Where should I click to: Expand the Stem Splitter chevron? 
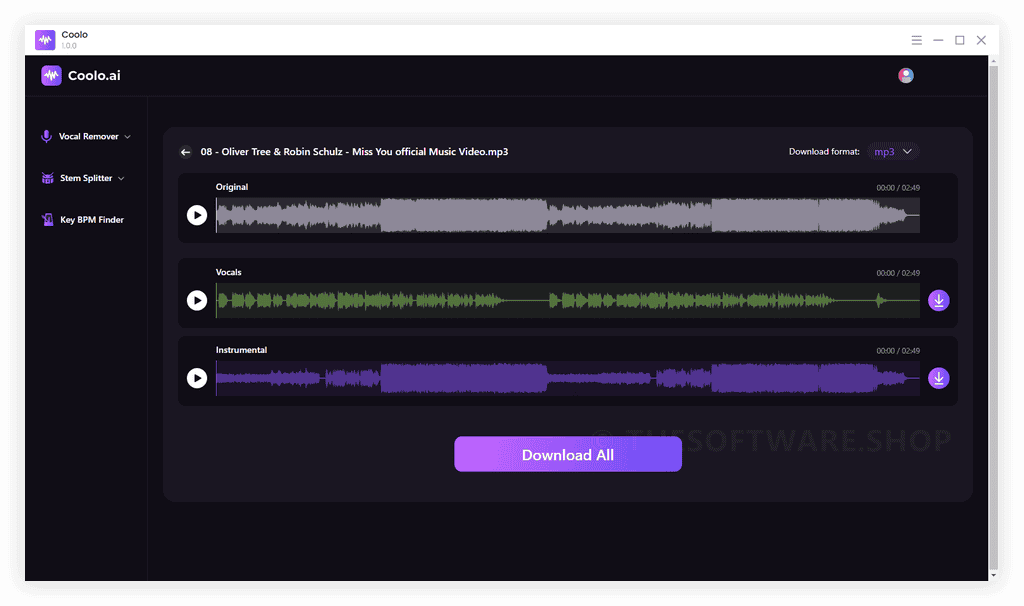(x=121, y=179)
